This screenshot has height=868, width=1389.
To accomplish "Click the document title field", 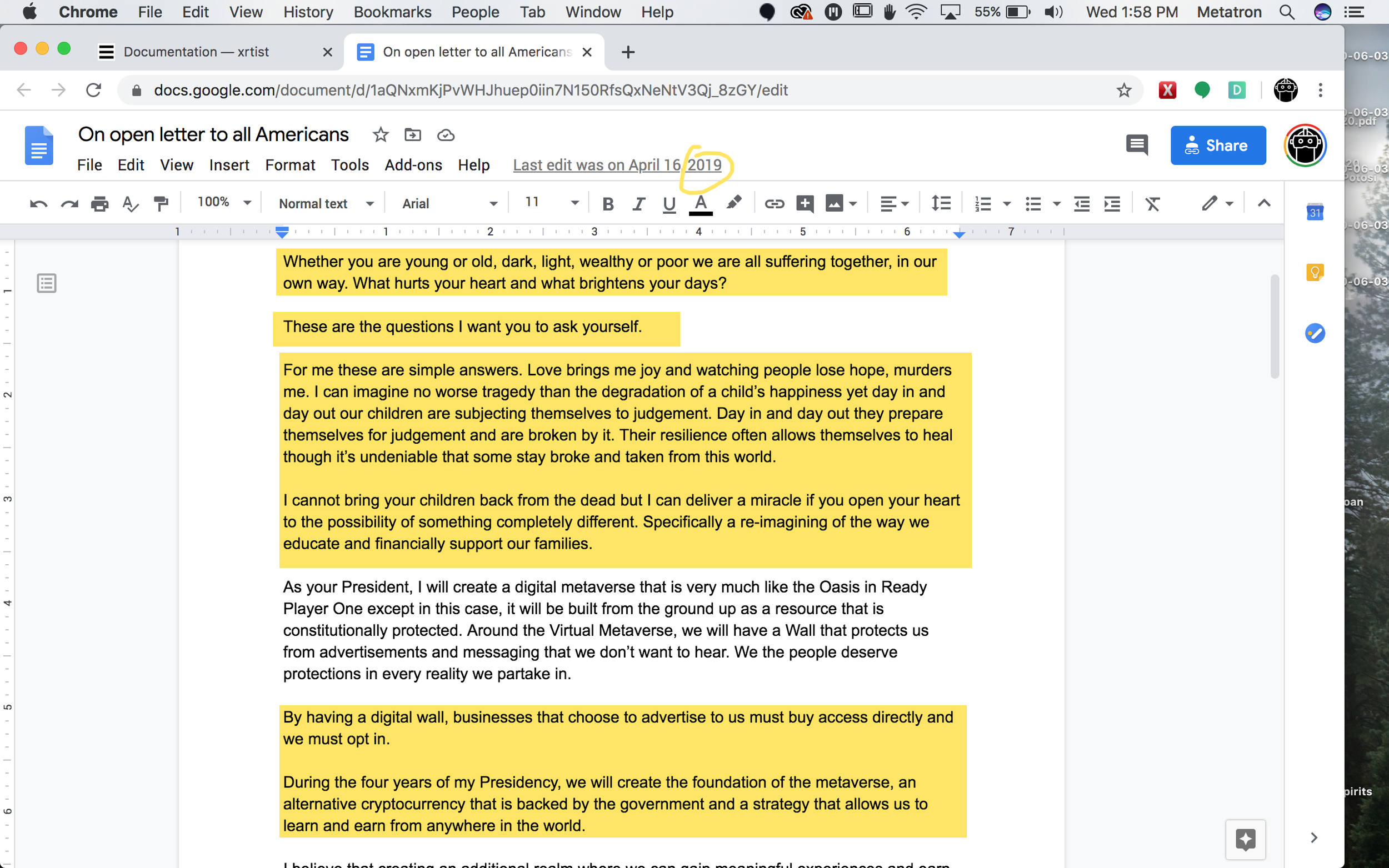I will coord(213,134).
